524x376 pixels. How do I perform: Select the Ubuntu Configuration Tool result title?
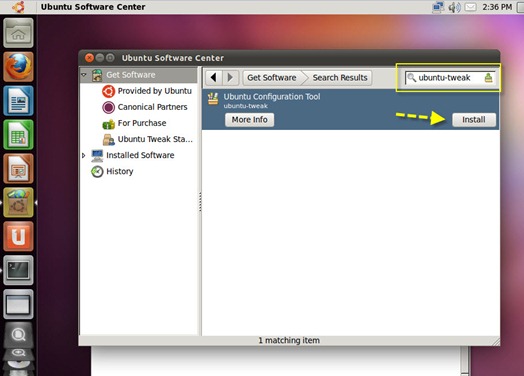click(272, 97)
